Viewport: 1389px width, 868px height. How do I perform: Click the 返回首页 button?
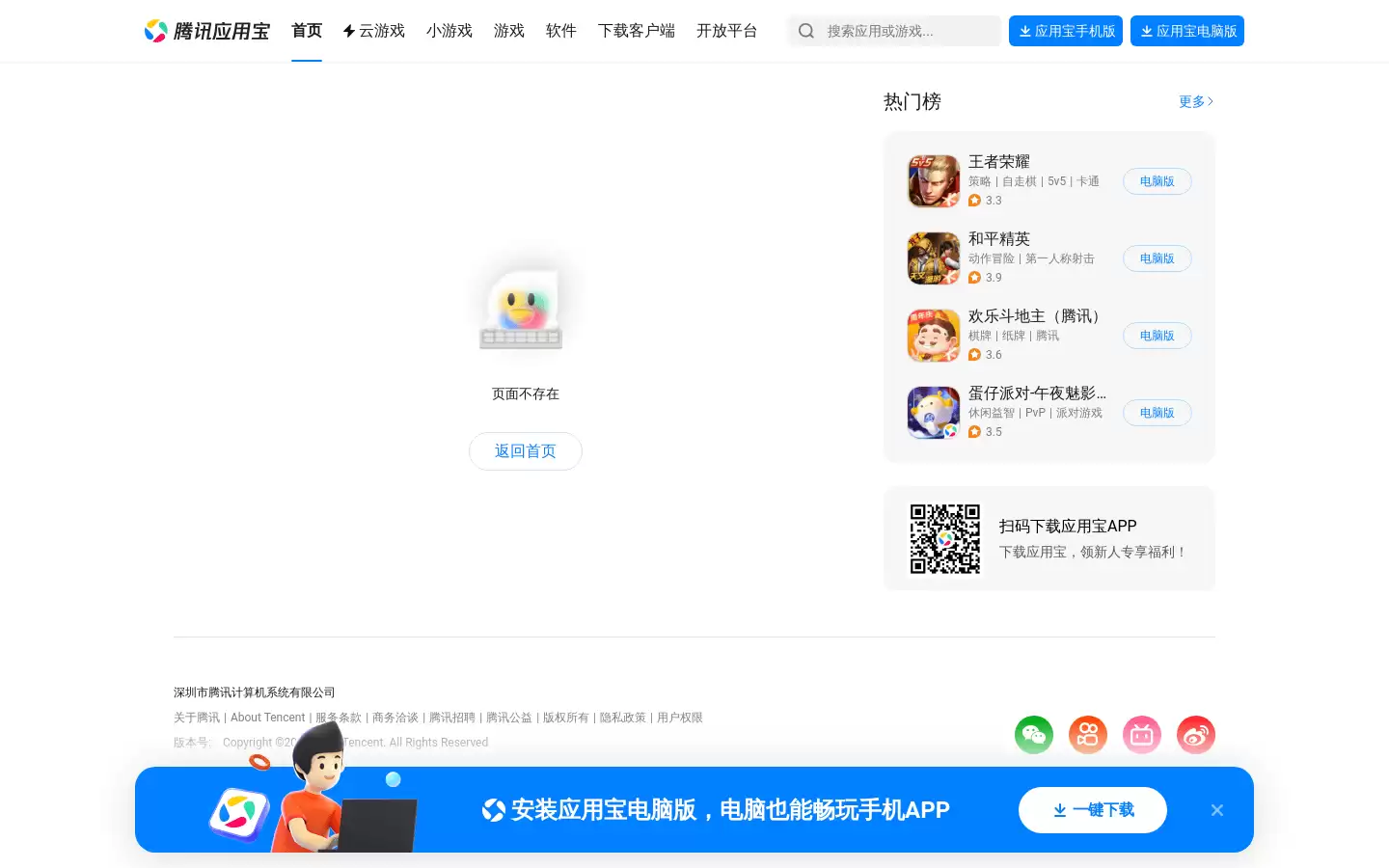point(526,451)
